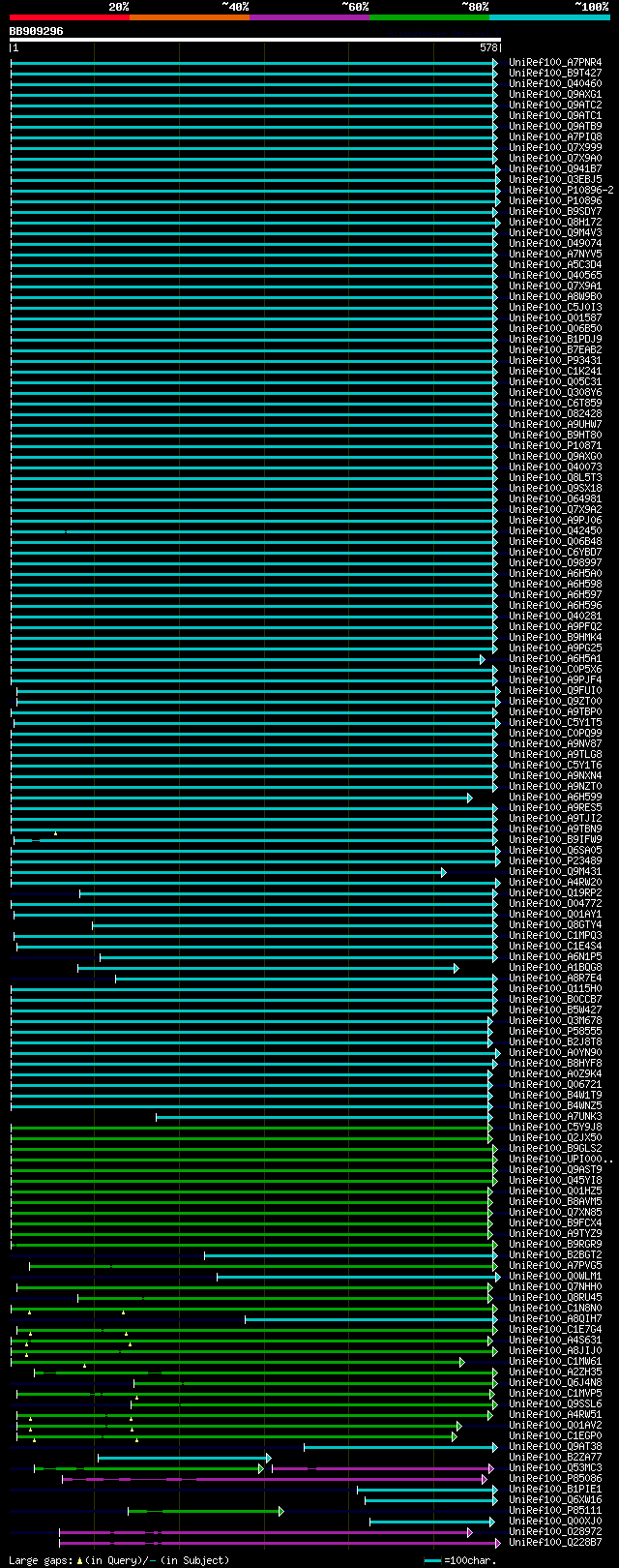Click the UniRef100_P10871 label
The height and width of the screenshot is (1568, 619).
(555, 446)
